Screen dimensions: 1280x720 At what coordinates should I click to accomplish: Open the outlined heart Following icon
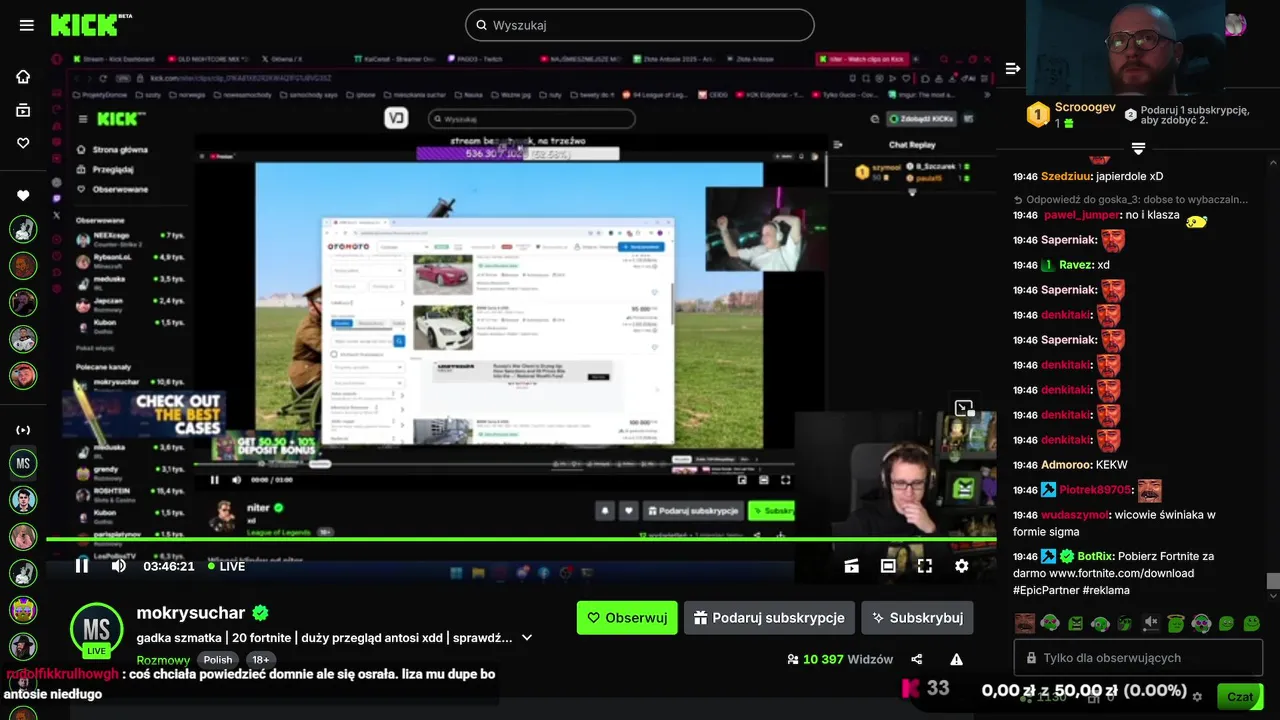(23, 143)
